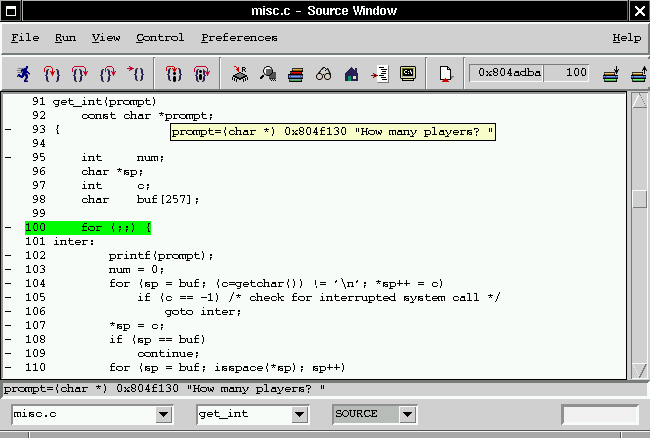
Task: Click the vertical scrollbar down arrow
Action: pyautogui.click(x=639, y=371)
